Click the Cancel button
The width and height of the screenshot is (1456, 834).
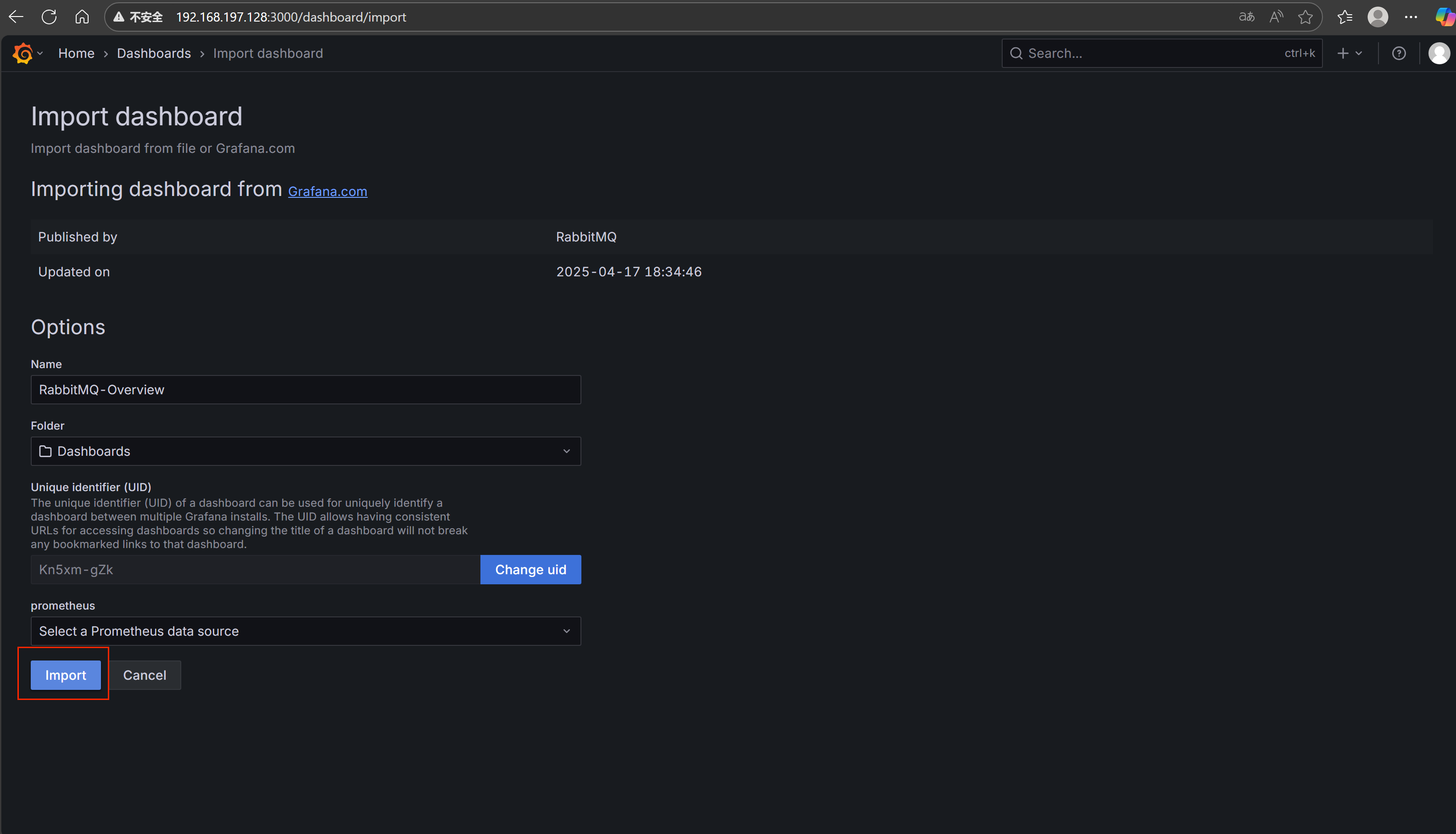(x=144, y=675)
